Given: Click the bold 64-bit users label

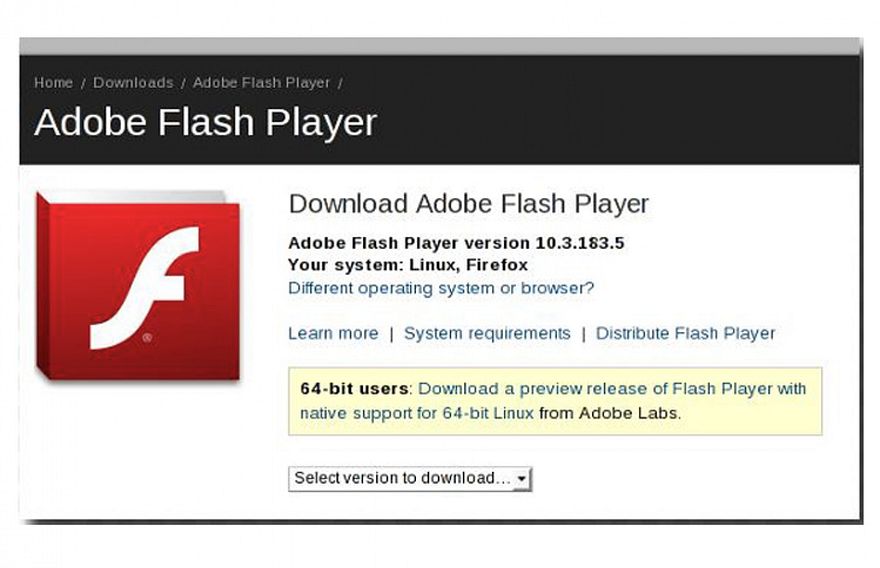Looking at the screenshot, I should pyautogui.click(x=354, y=388).
